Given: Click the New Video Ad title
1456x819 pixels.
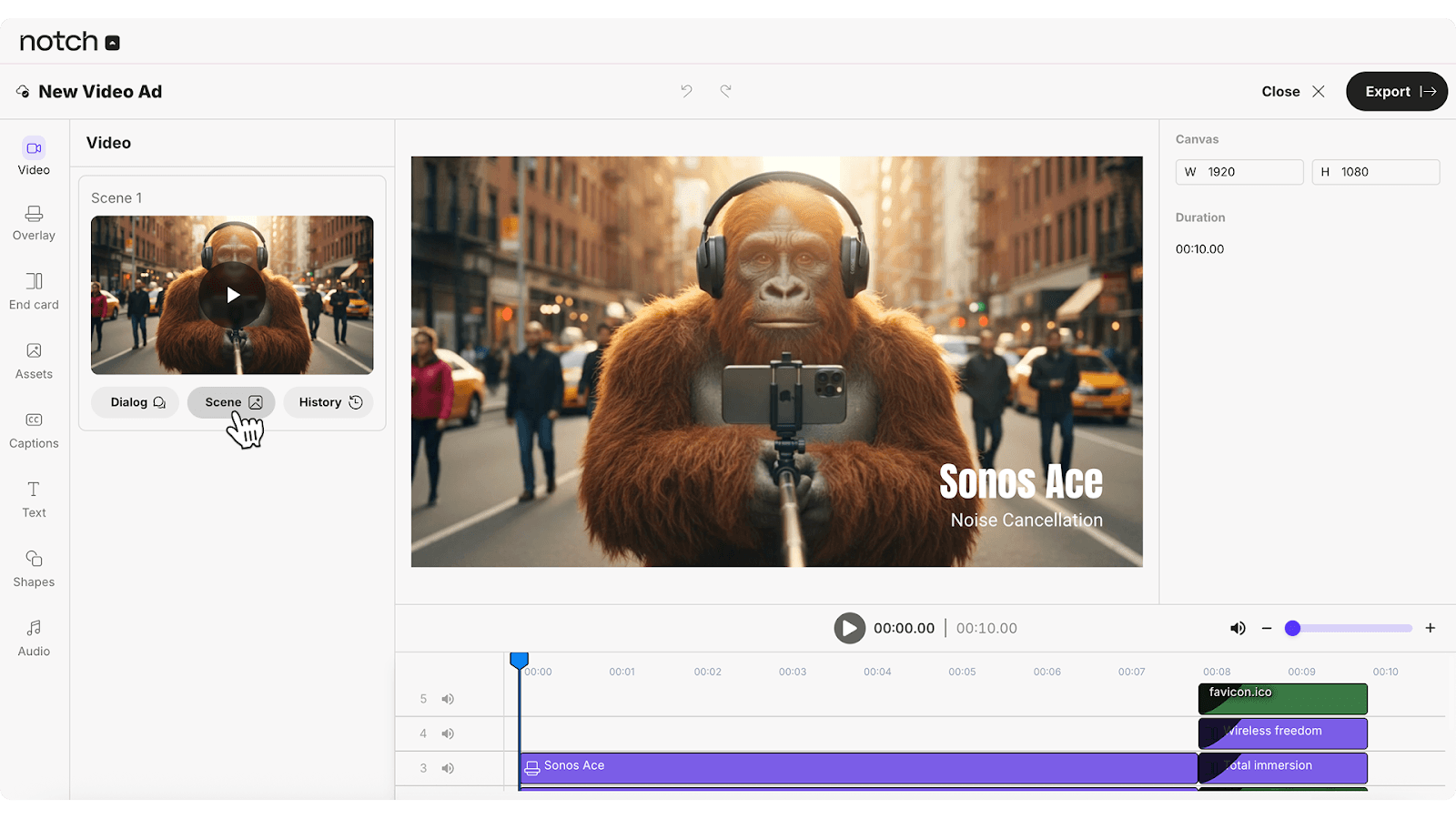Looking at the screenshot, I should pyautogui.click(x=100, y=92).
